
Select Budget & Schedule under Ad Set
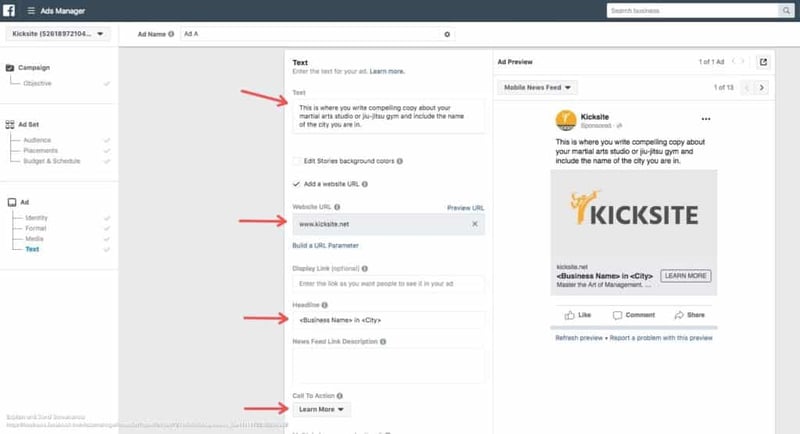52,161
